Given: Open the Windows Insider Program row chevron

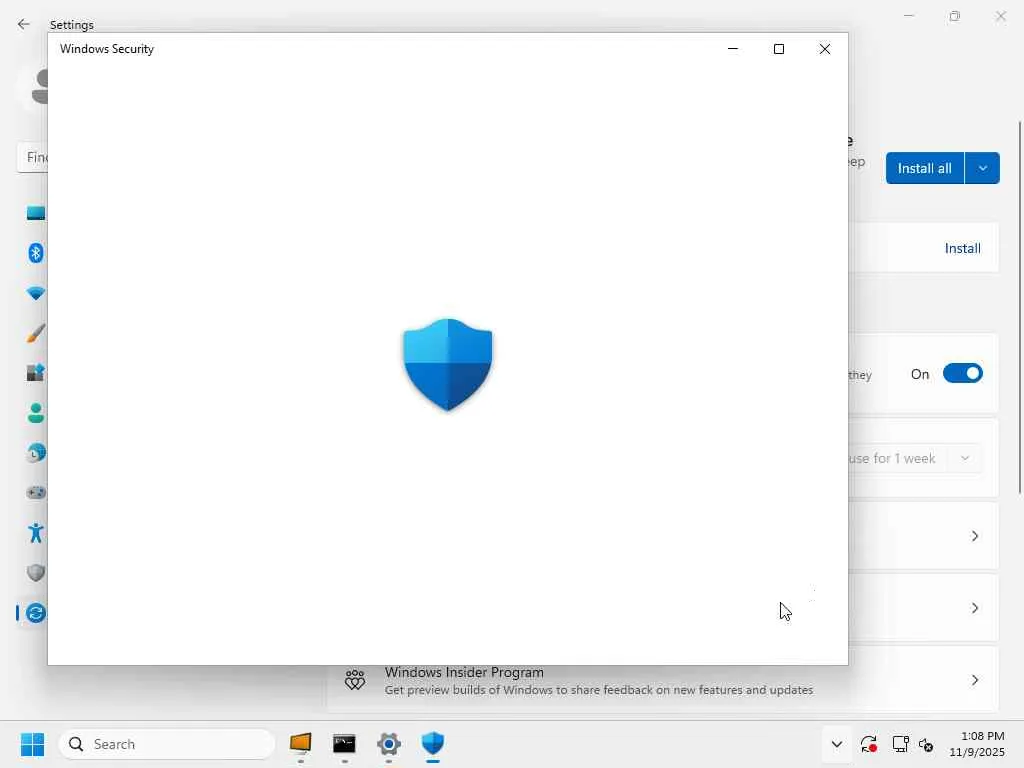Looking at the screenshot, I should [x=974, y=680].
